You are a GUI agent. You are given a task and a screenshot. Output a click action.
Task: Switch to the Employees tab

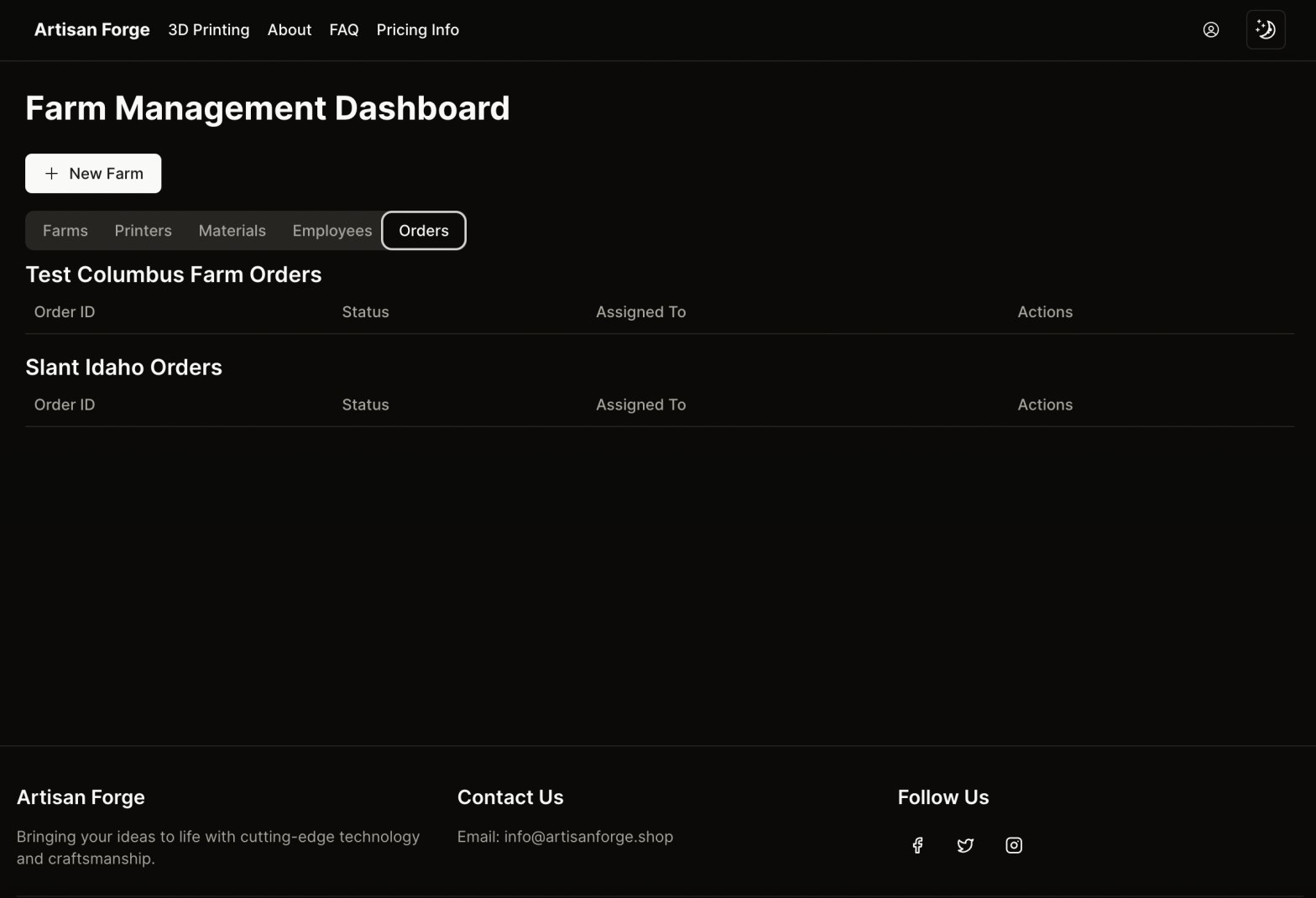[332, 231]
